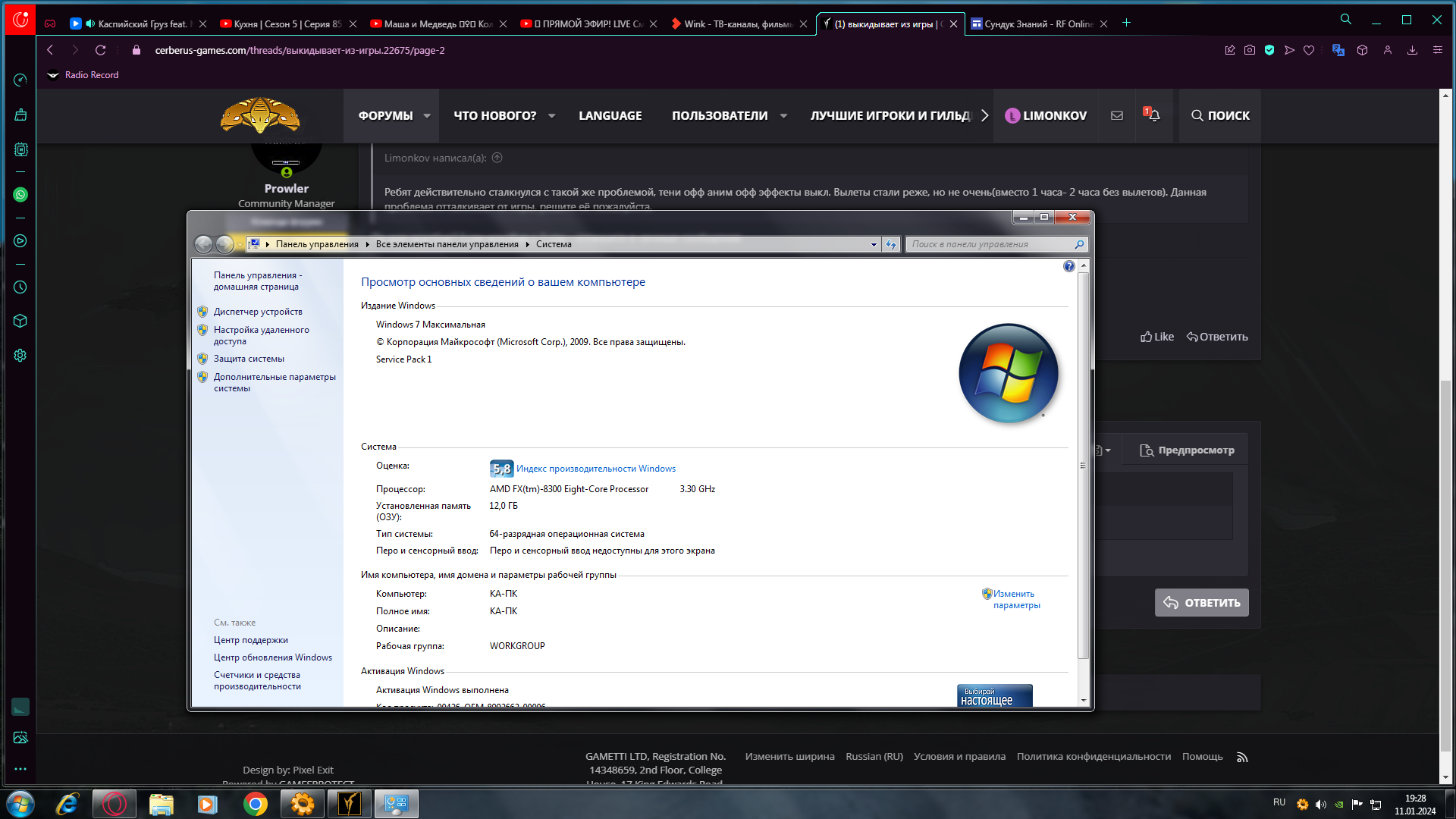
Task: Open Prowler's profile name
Action: click(287, 188)
